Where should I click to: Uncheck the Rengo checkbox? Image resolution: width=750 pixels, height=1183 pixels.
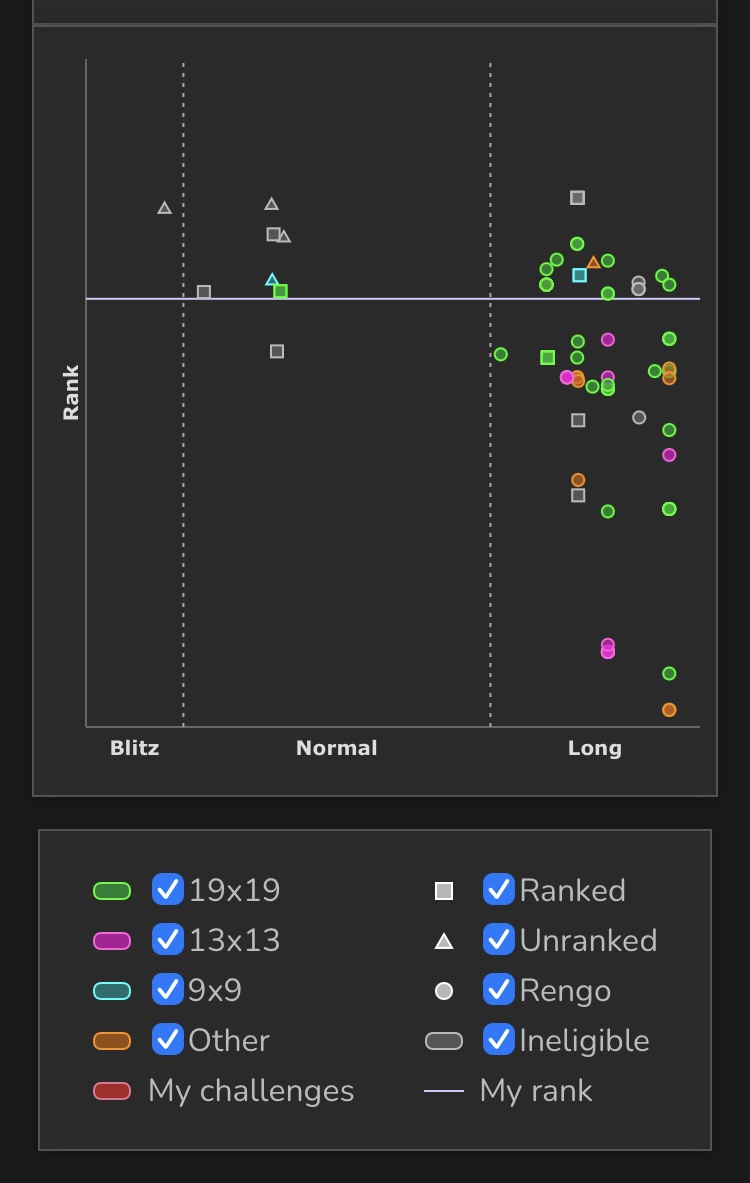pyautogui.click(x=499, y=990)
